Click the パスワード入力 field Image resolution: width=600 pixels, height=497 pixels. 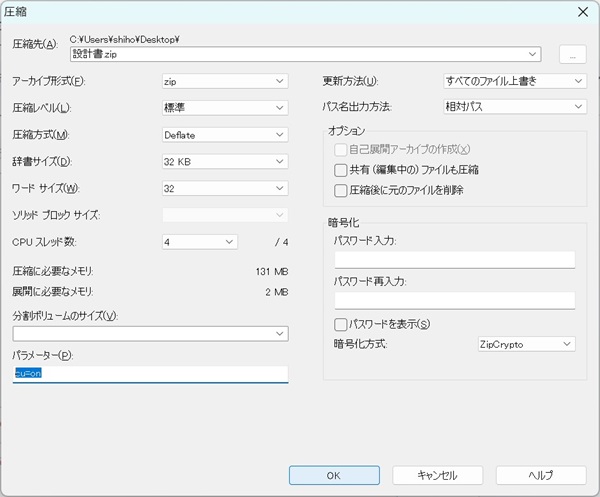tap(455, 260)
